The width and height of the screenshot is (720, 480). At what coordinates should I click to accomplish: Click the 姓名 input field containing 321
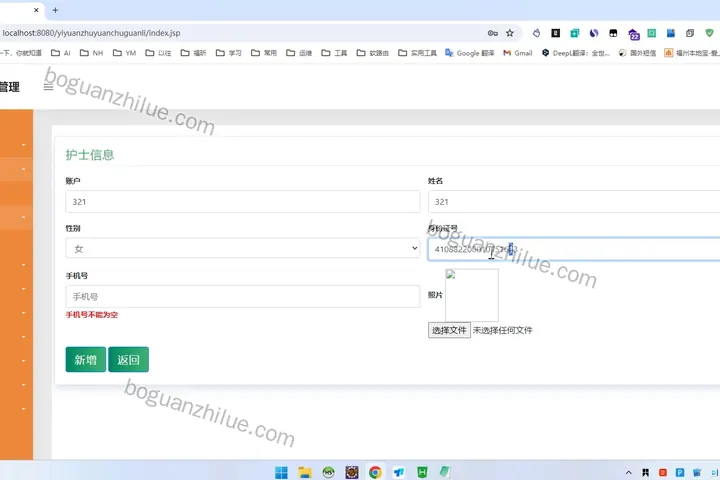[x=574, y=202]
